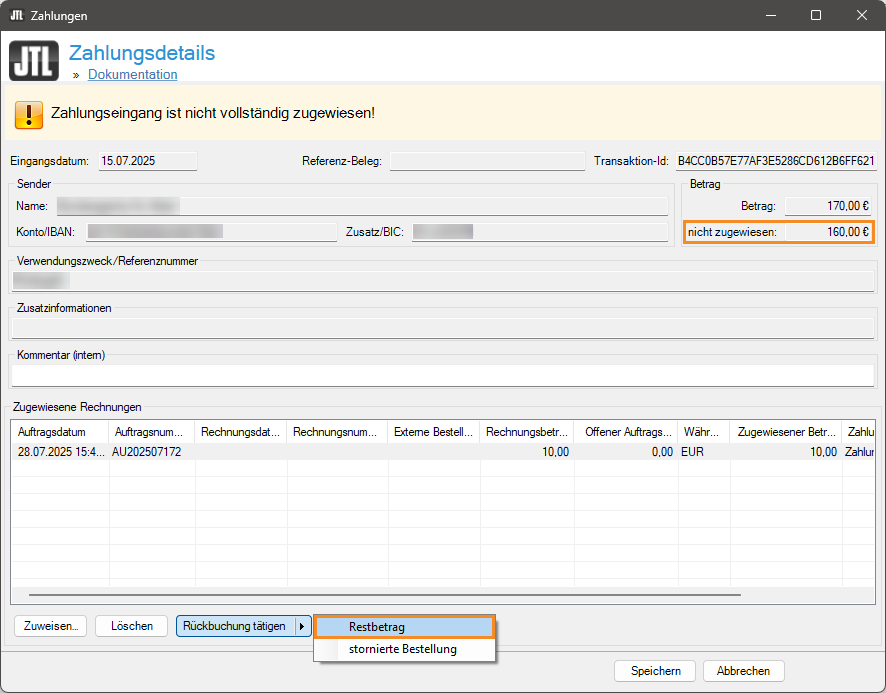Sort by Auftragsdatum column header
Image resolution: width=886 pixels, height=693 pixels.
pos(58,432)
